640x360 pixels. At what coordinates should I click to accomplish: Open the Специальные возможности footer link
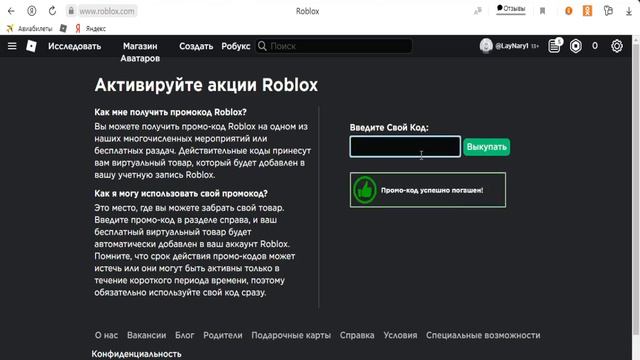483,336
